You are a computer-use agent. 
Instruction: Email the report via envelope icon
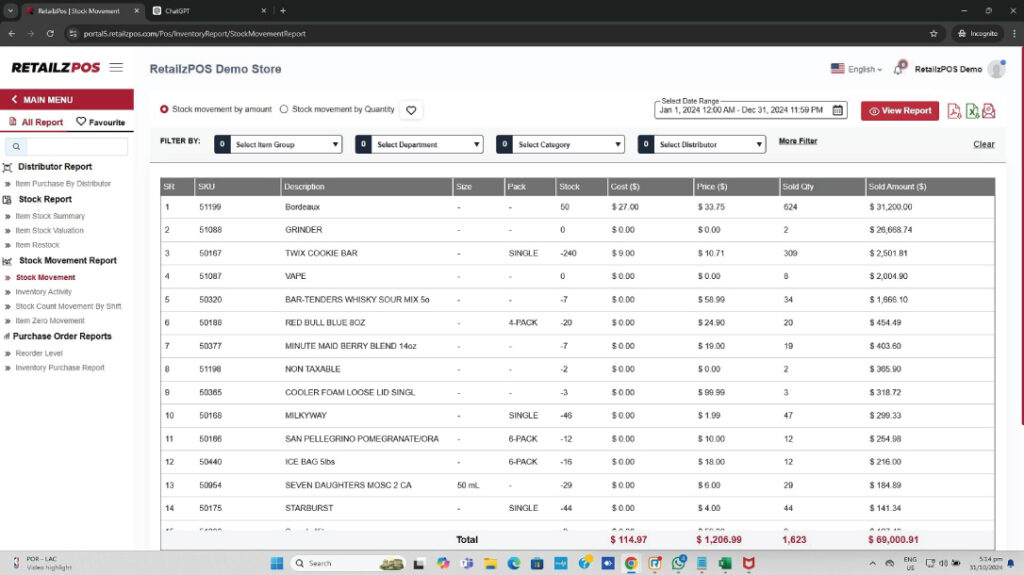pyautogui.click(x=989, y=111)
